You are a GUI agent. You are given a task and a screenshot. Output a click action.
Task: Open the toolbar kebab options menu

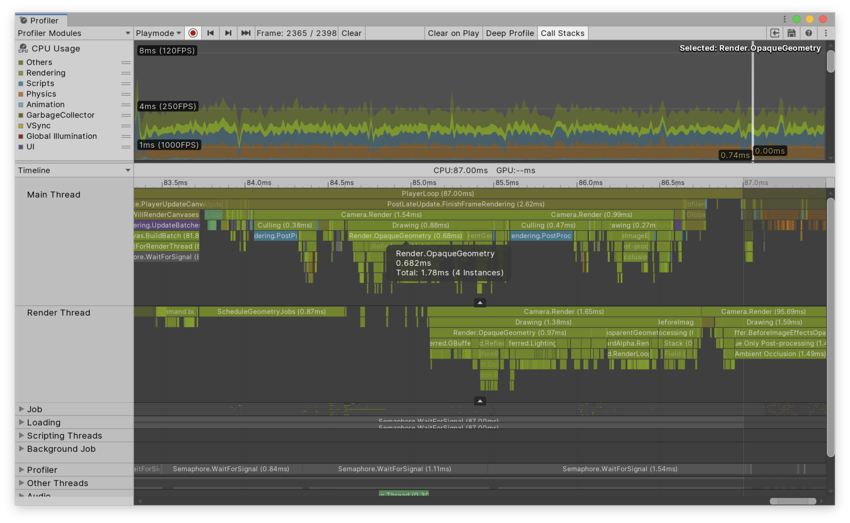(826, 33)
